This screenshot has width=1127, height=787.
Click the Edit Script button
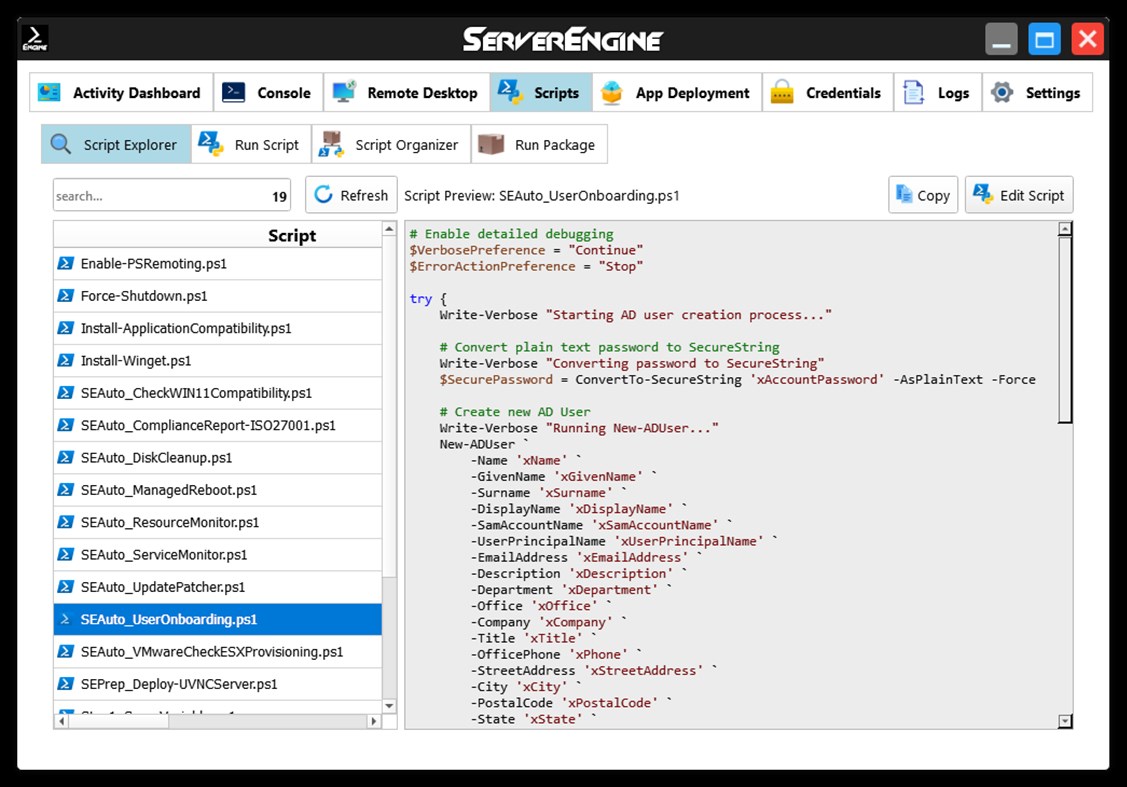click(1019, 195)
